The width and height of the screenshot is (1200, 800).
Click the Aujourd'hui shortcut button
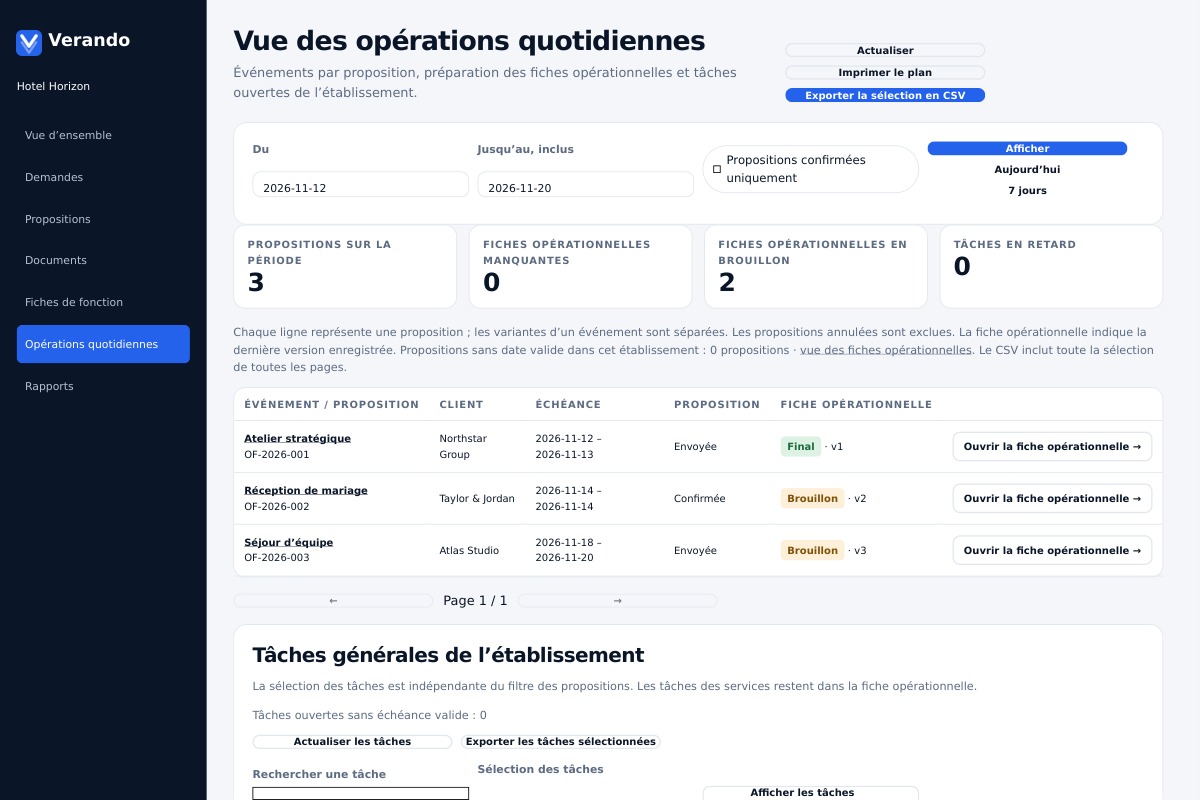tap(1027, 170)
